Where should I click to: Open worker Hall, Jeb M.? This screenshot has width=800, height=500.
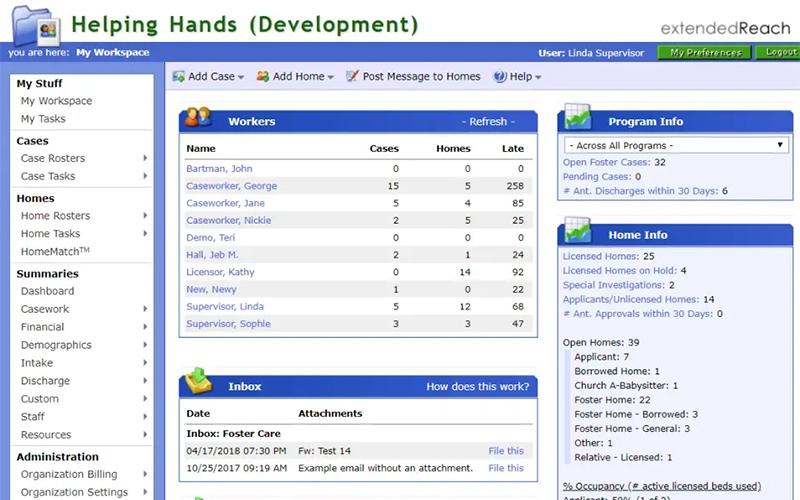(212, 255)
